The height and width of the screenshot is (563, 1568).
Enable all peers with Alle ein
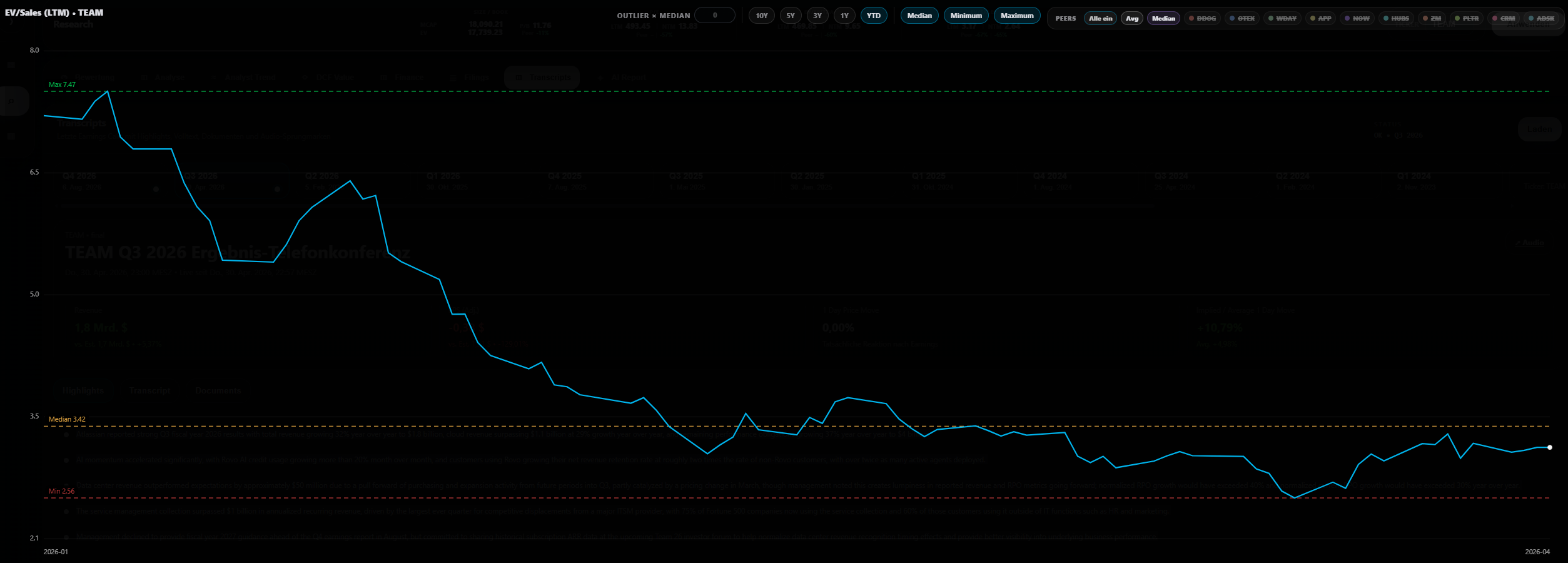tap(1101, 19)
